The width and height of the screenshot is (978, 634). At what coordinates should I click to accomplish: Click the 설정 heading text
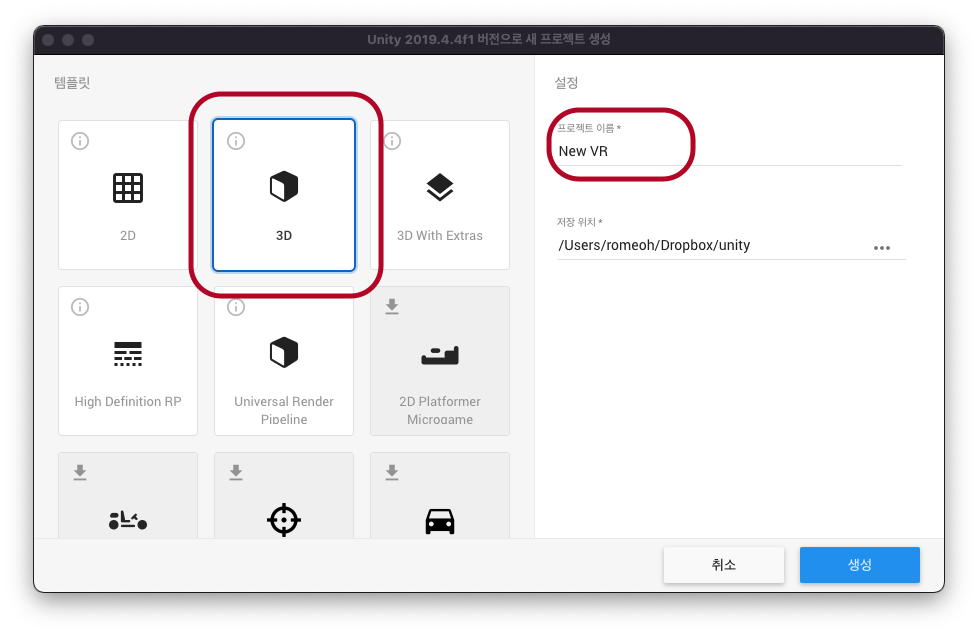click(566, 83)
